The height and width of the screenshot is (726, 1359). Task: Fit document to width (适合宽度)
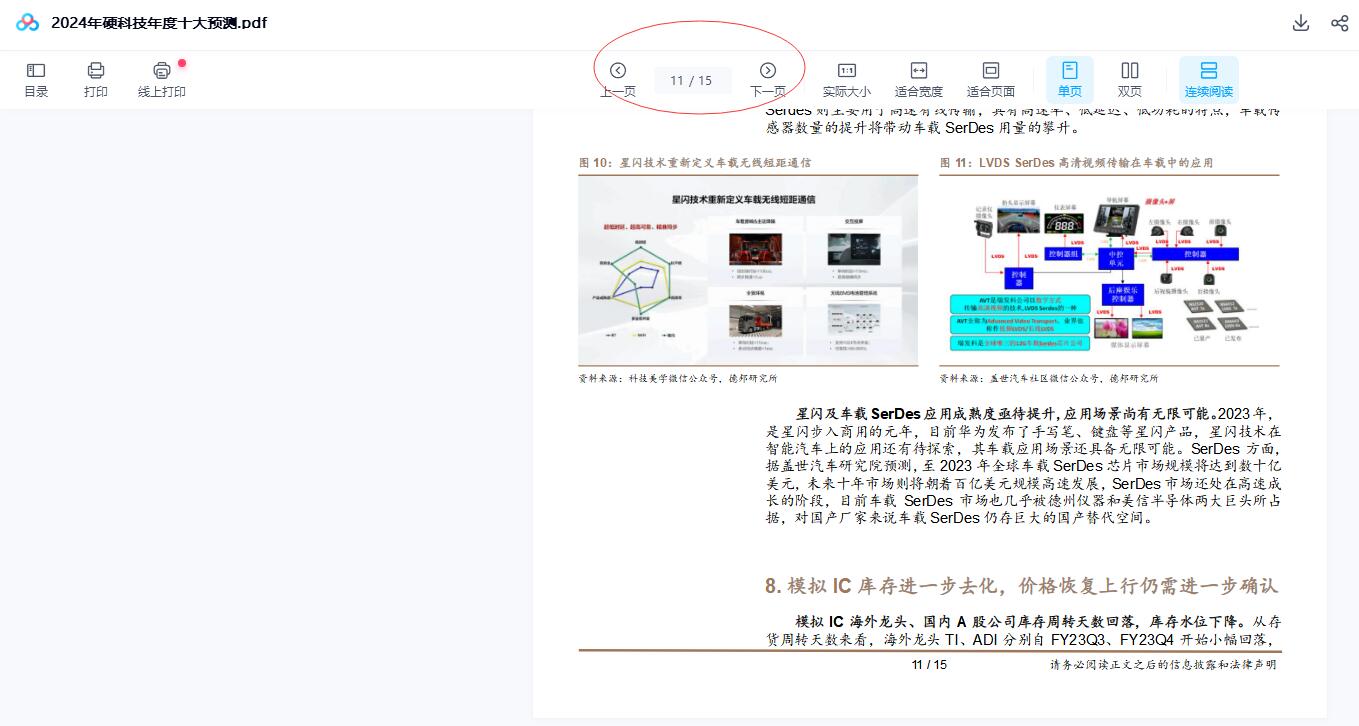[x=918, y=79]
